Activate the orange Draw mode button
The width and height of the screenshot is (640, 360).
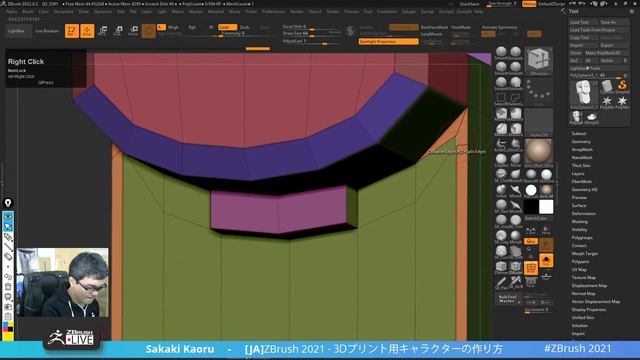point(87,31)
